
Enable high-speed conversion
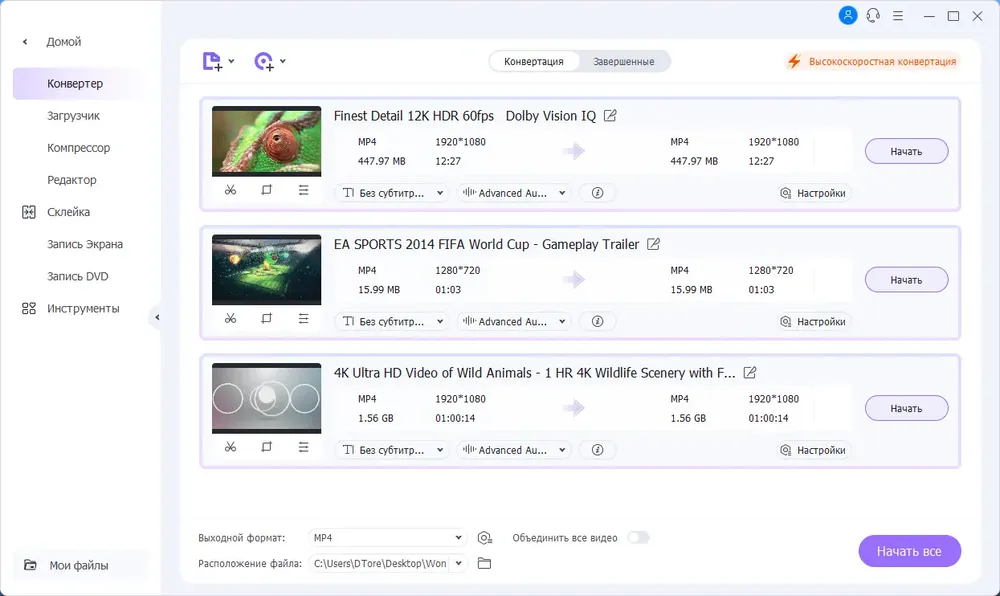coord(872,61)
